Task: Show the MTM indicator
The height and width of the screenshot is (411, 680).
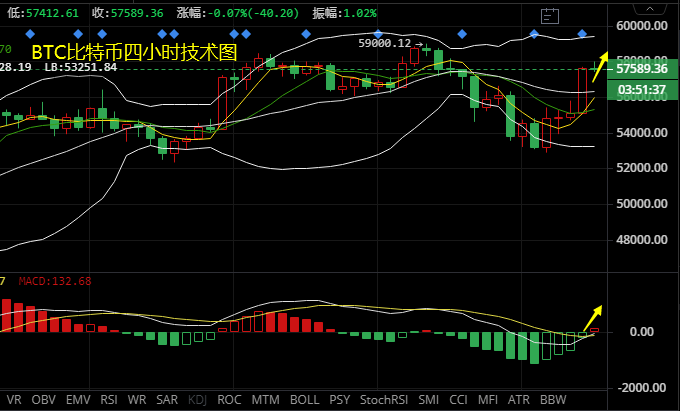Action: point(265,399)
